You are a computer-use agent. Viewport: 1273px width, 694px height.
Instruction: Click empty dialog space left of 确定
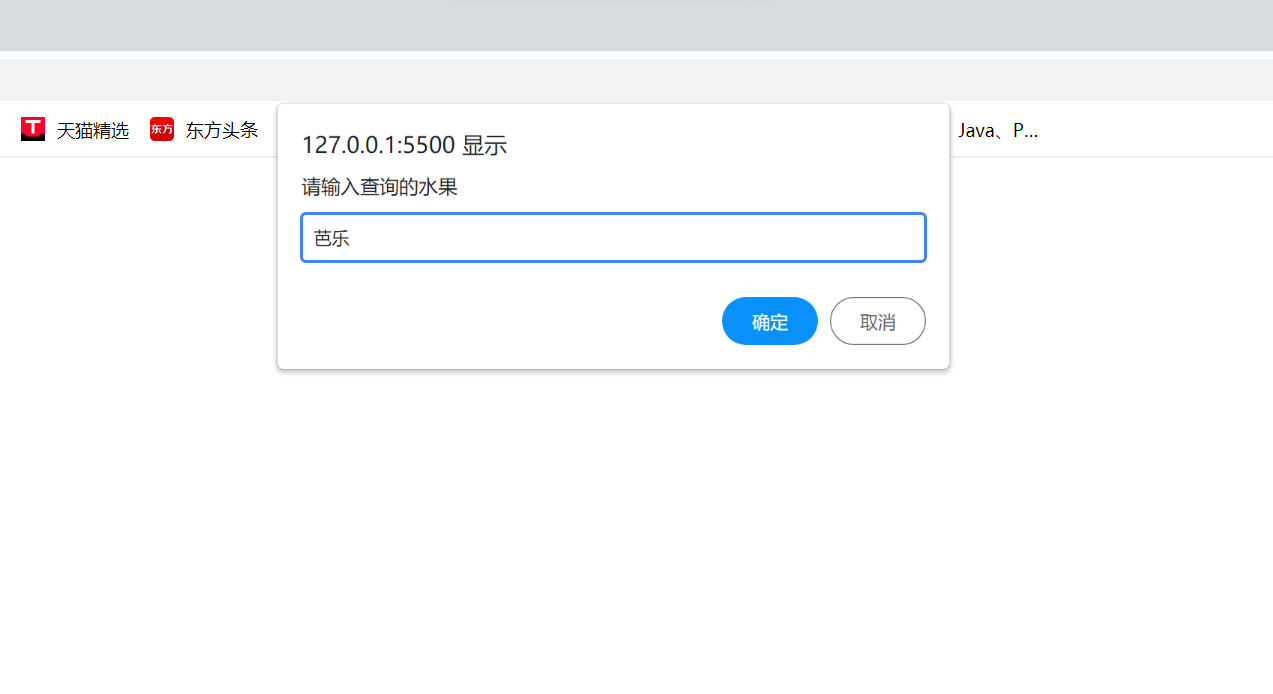coord(500,321)
